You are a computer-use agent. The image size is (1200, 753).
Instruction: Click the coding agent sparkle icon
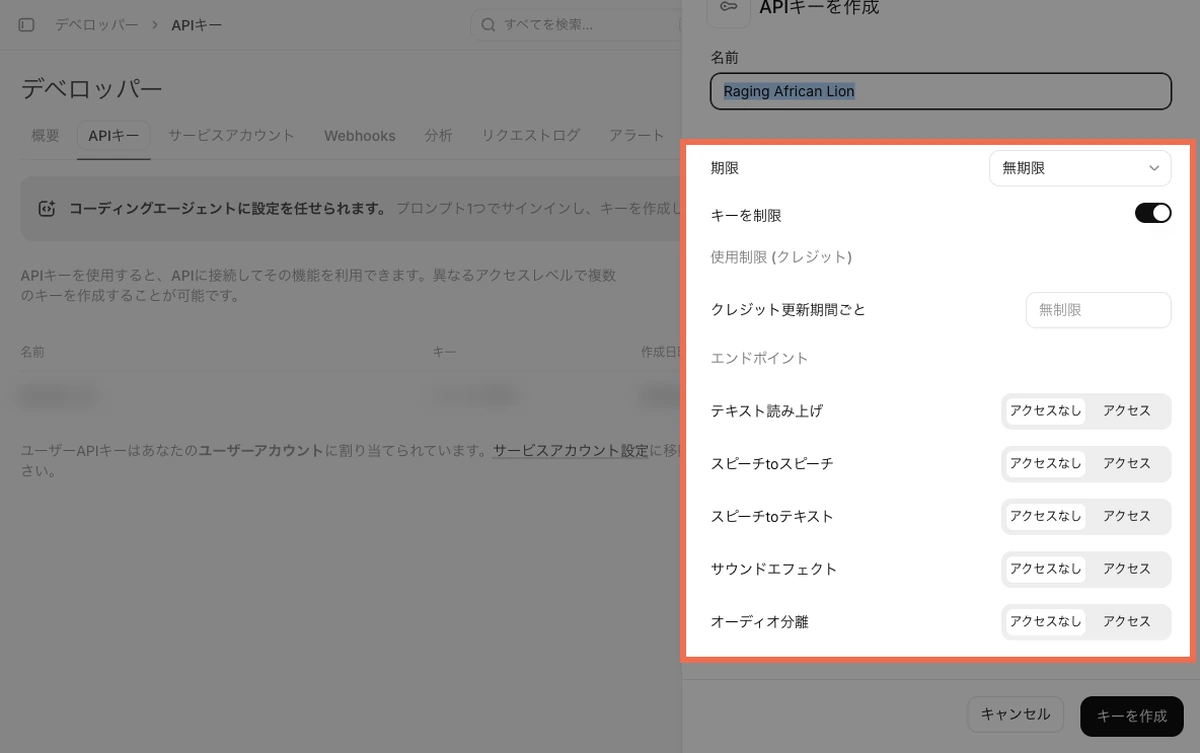coord(46,209)
